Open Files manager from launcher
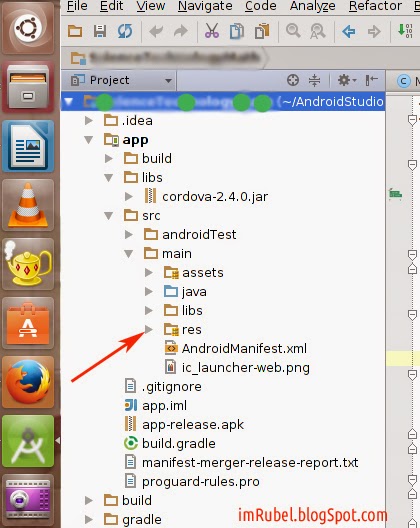420x528 pixels. coord(28,87)
